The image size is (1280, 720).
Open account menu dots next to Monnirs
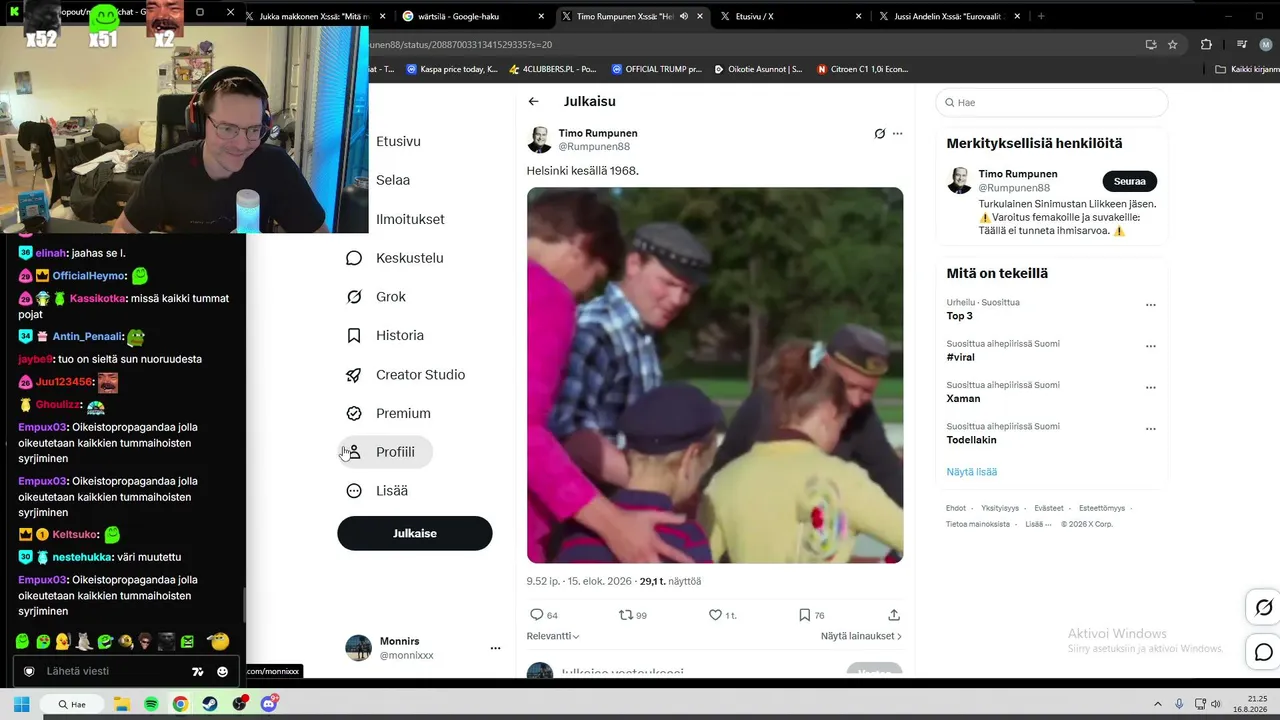tap(495, 648)
